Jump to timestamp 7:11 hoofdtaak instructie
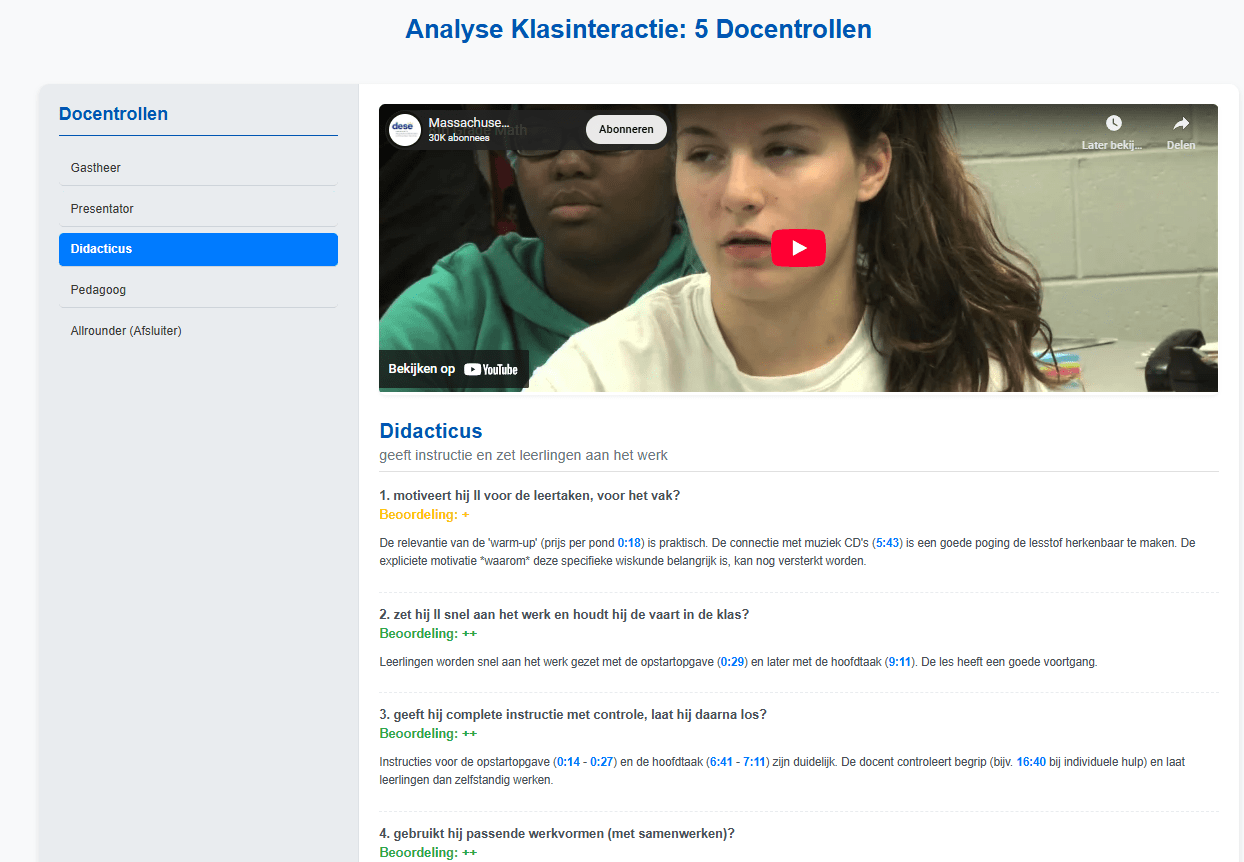This screenshot has width=1244, height=862. click(754, 762)
